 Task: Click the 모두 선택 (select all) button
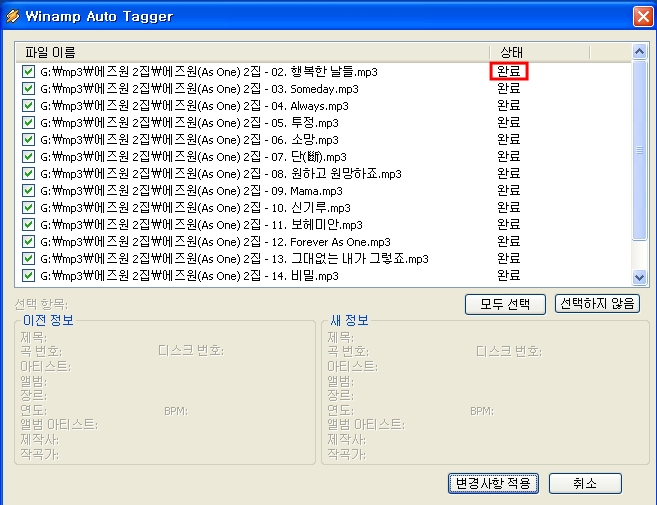click(x=505, y=304)
